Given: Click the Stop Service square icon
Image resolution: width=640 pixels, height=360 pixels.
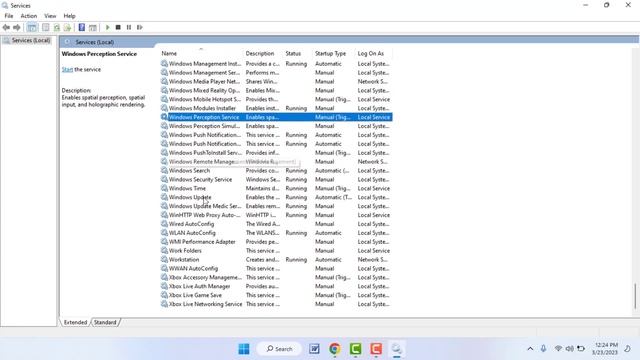Looking at the screenshot, I should tap(118, 27).
